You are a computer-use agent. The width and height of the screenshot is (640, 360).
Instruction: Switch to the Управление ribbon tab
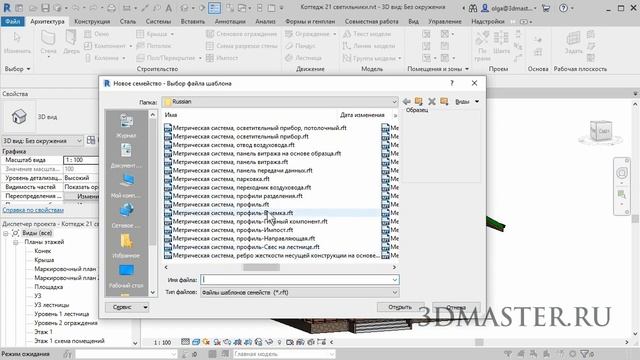coord(445,21)
